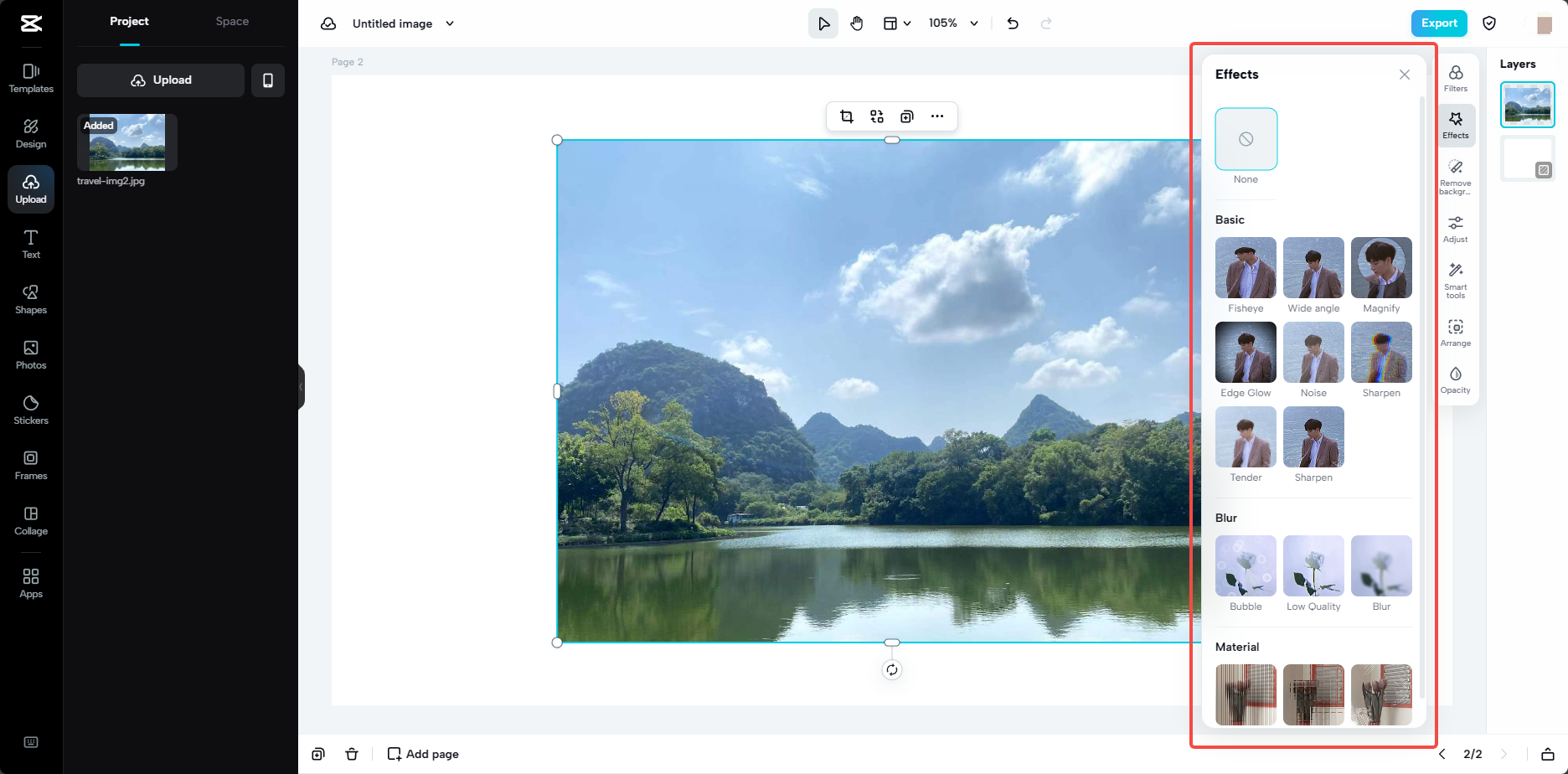Click Add page button
1568x774 pixels.
423,754
